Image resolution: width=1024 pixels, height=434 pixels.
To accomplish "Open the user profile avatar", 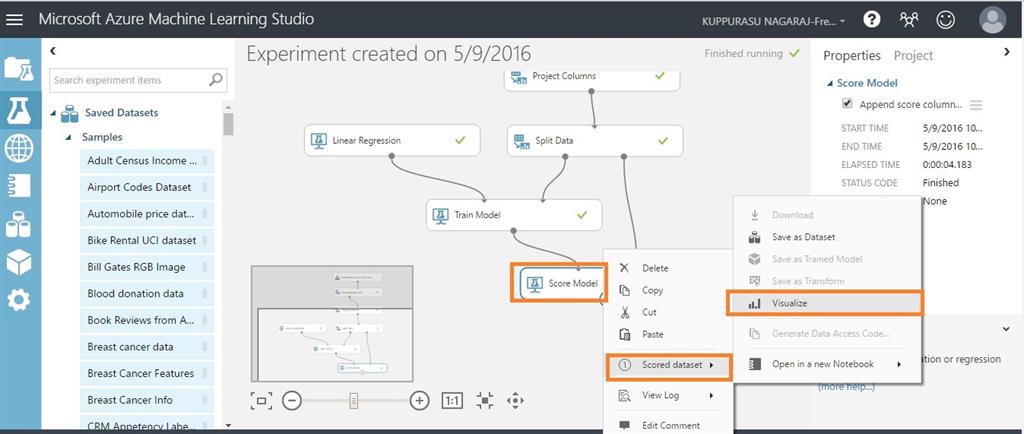I will click(993, 20).
